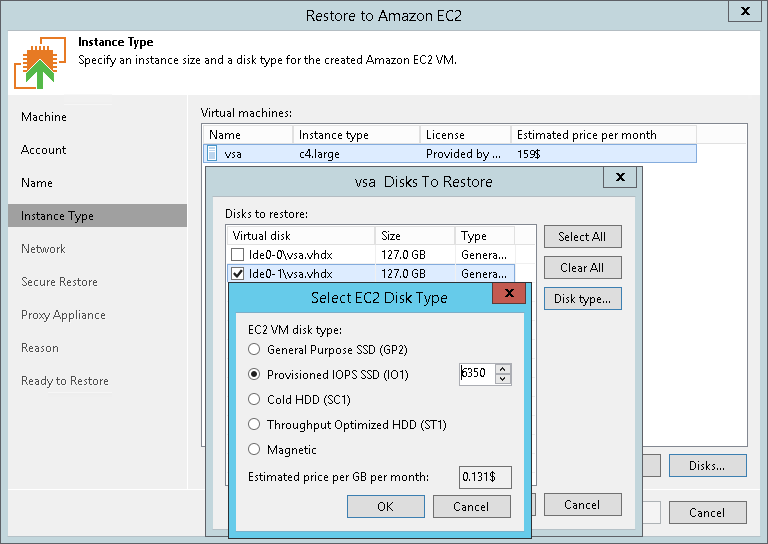This screenshot has height=544, width=768.
Task: Decrease IOPS value with down arrow
Action: tap(503, 379)
